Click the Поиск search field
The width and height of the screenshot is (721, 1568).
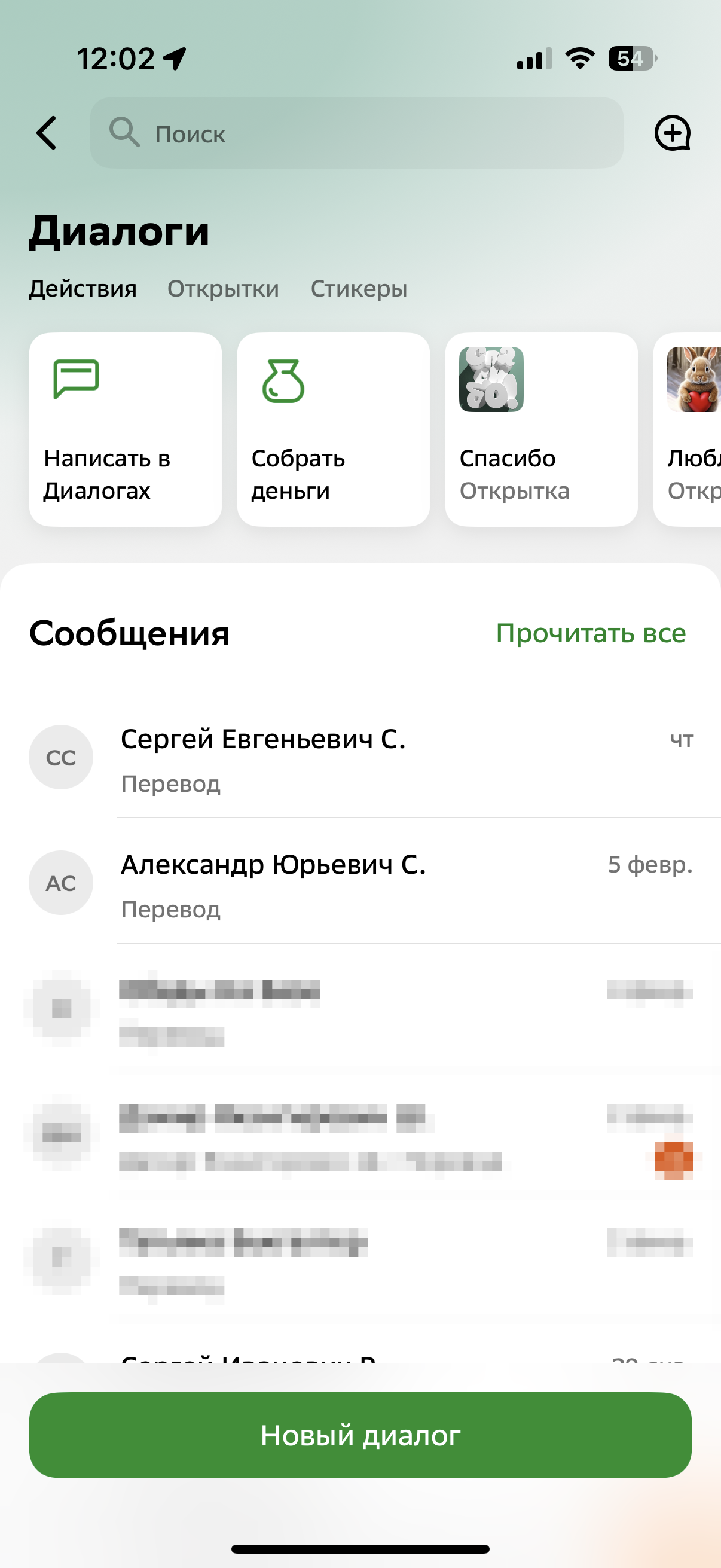click(358, 134)
